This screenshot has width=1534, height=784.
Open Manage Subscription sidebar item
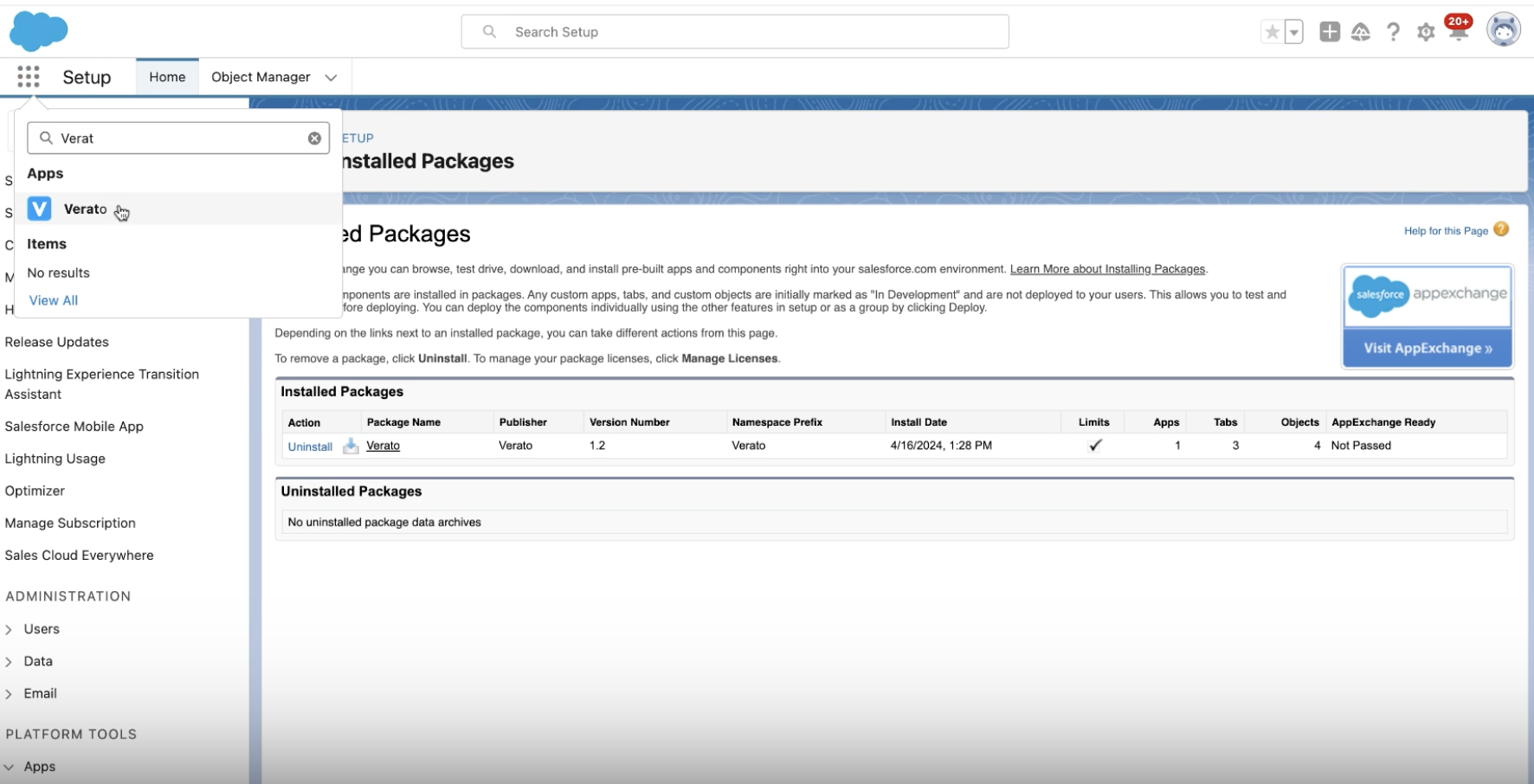70,524
